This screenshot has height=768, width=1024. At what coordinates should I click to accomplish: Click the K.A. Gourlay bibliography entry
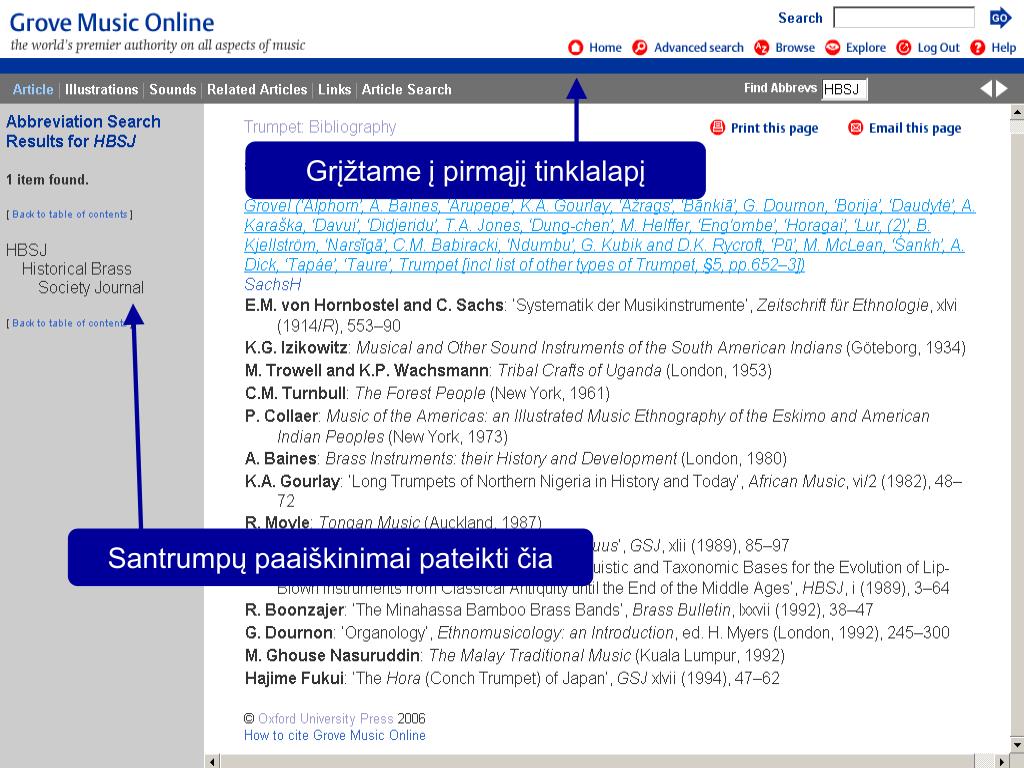(603, 491)
